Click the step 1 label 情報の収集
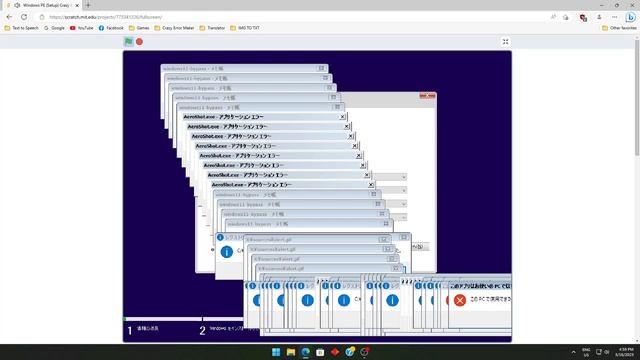 (x=148, y=328)
